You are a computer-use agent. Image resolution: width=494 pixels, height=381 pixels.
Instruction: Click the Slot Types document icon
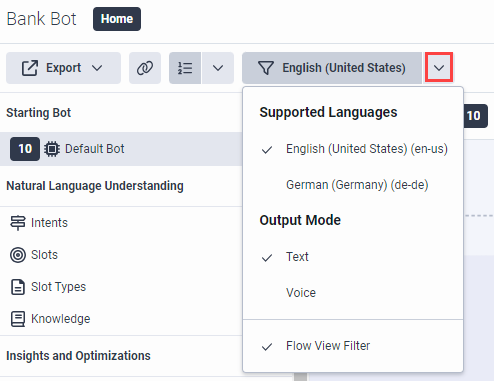pyautogui.click(x=18, y=287)
